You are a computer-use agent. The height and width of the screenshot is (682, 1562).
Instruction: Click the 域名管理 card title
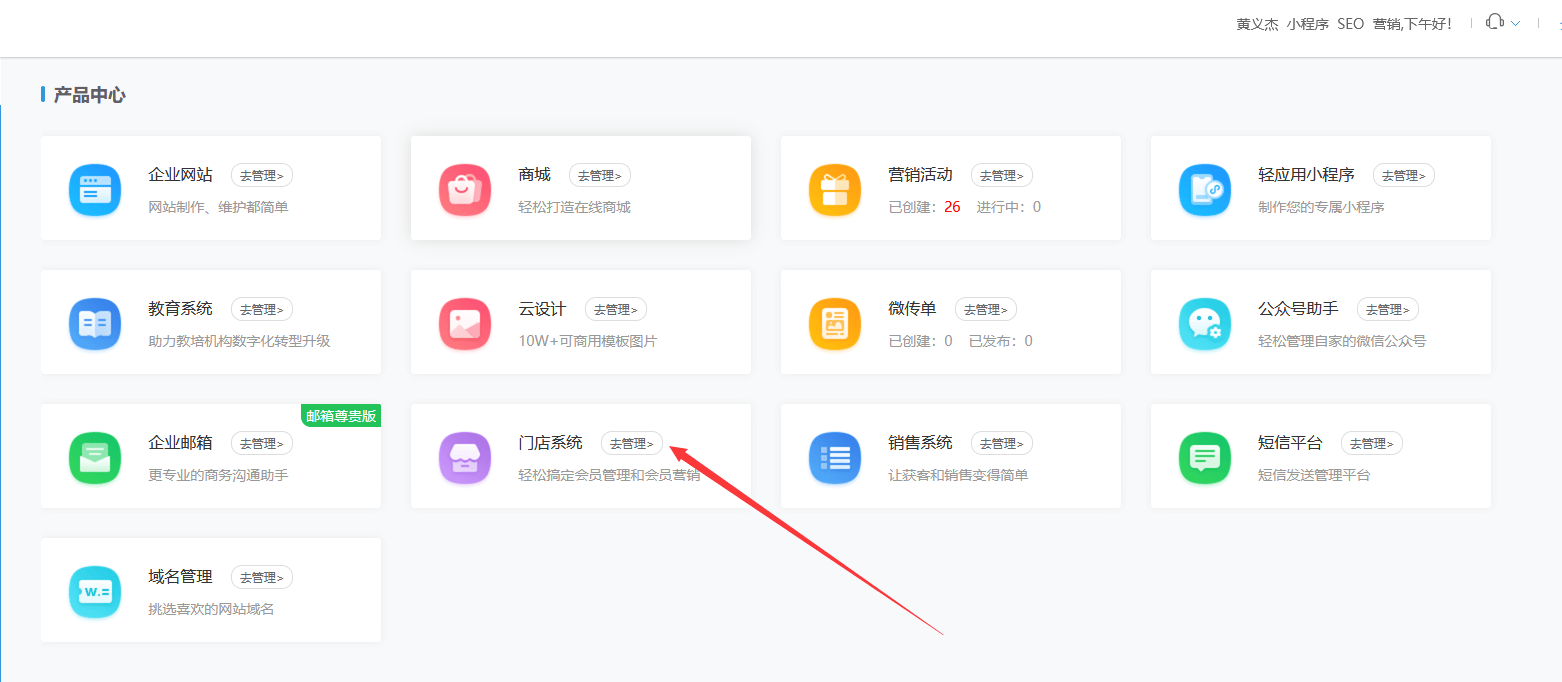coord(180,577)
